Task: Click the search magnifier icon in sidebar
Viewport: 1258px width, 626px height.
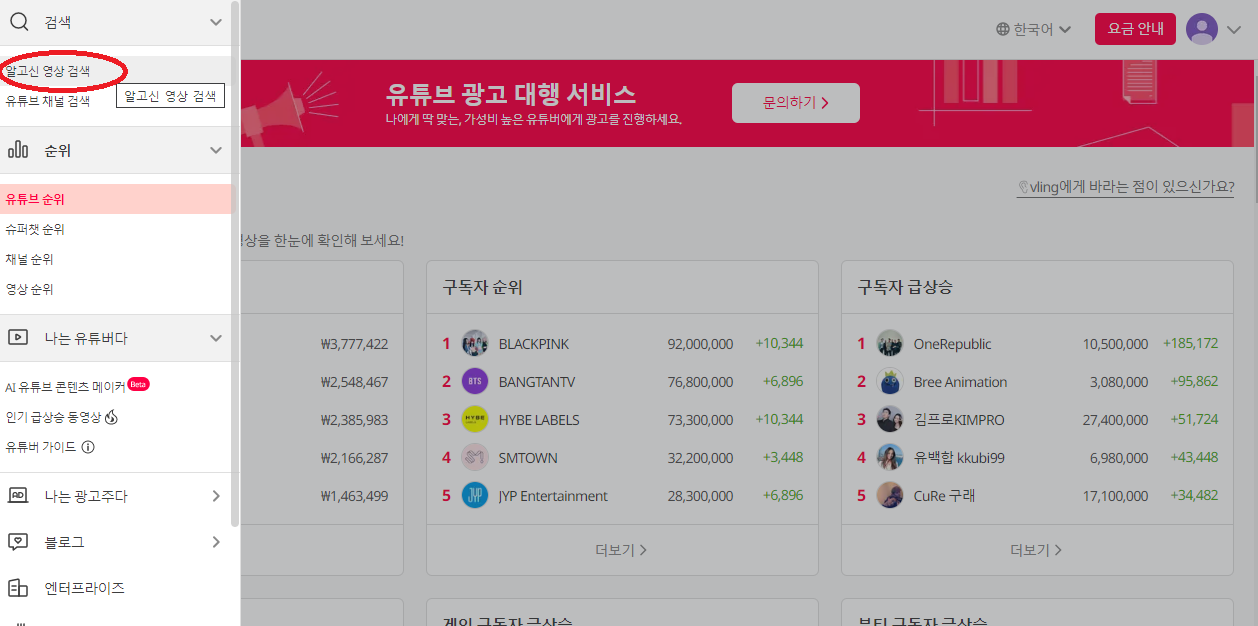Action: click(18, 22)
